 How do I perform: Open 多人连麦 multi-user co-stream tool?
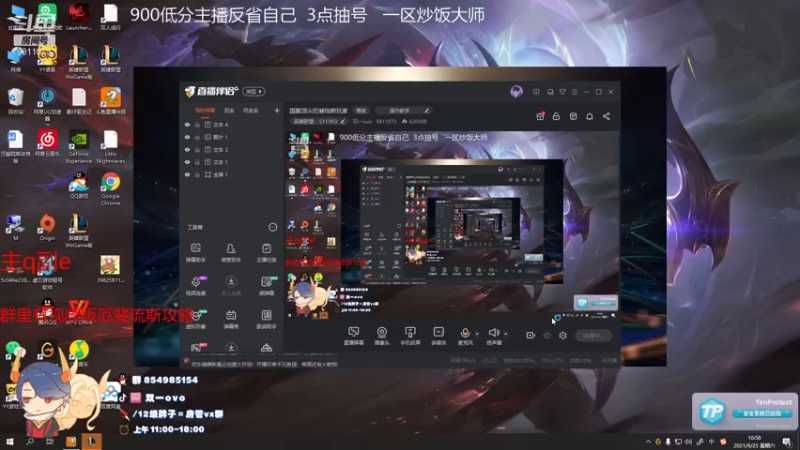pos(231,286)
